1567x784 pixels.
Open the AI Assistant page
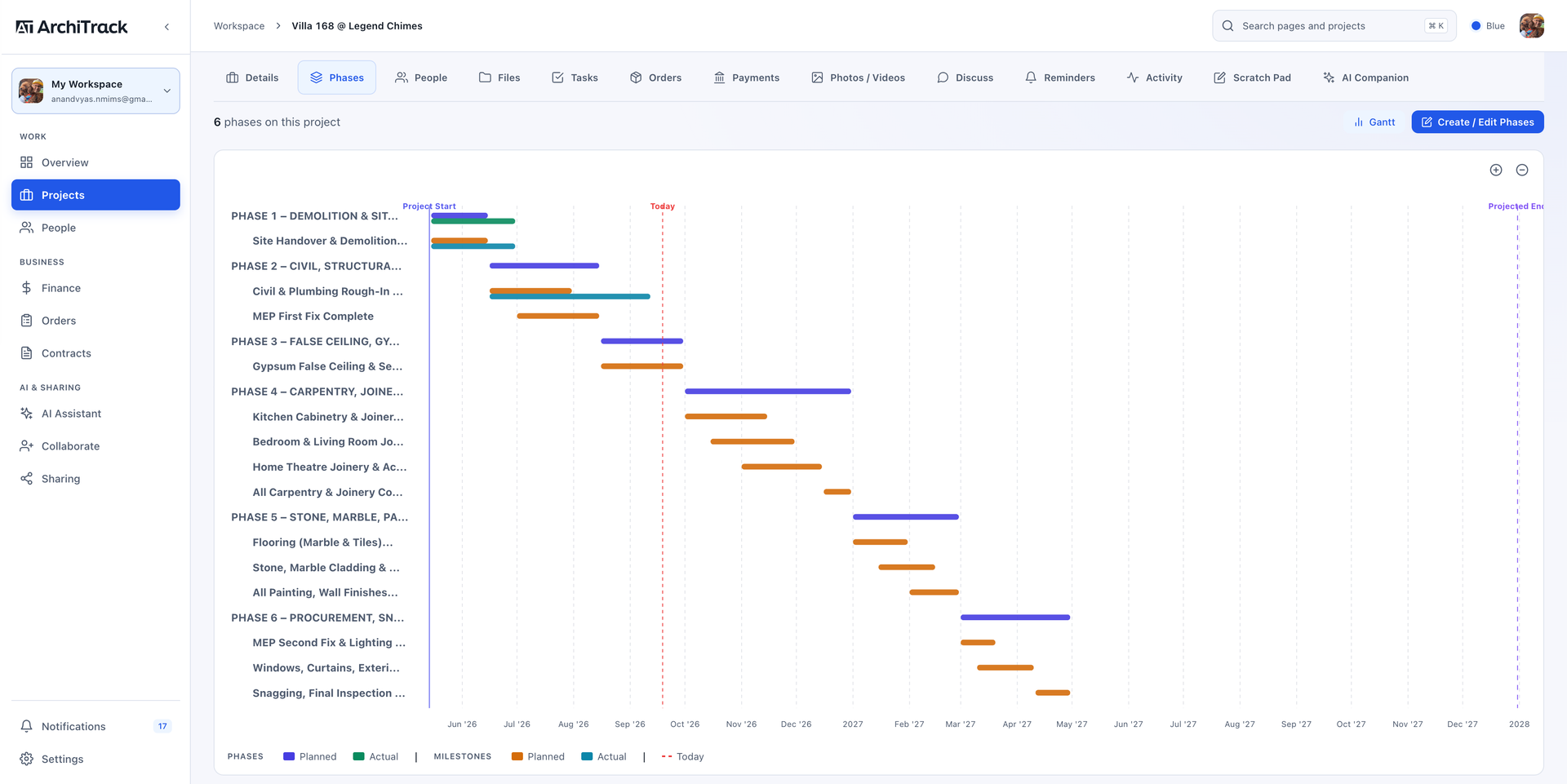coord(95,414)
